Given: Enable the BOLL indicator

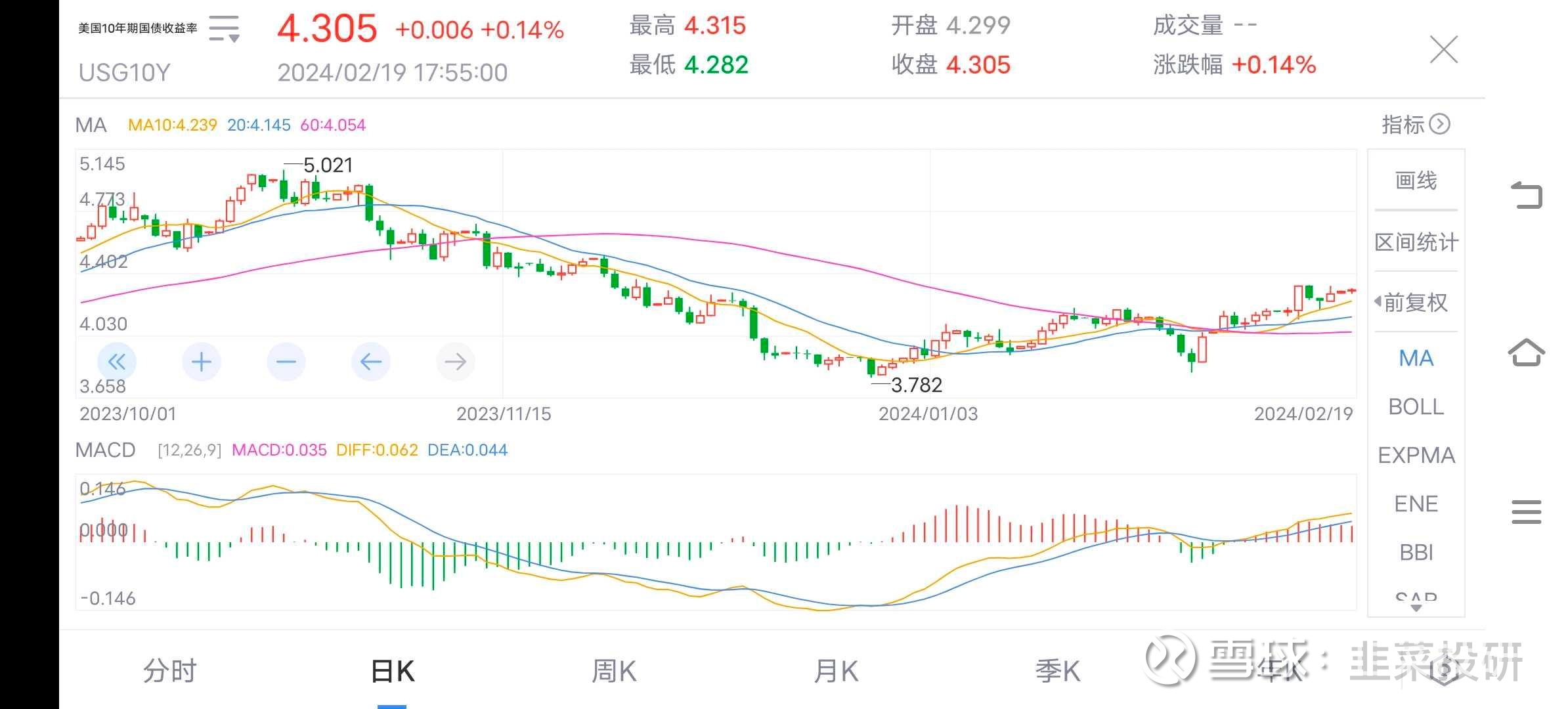Looking at the screenshot, I should coord(1416,407).
